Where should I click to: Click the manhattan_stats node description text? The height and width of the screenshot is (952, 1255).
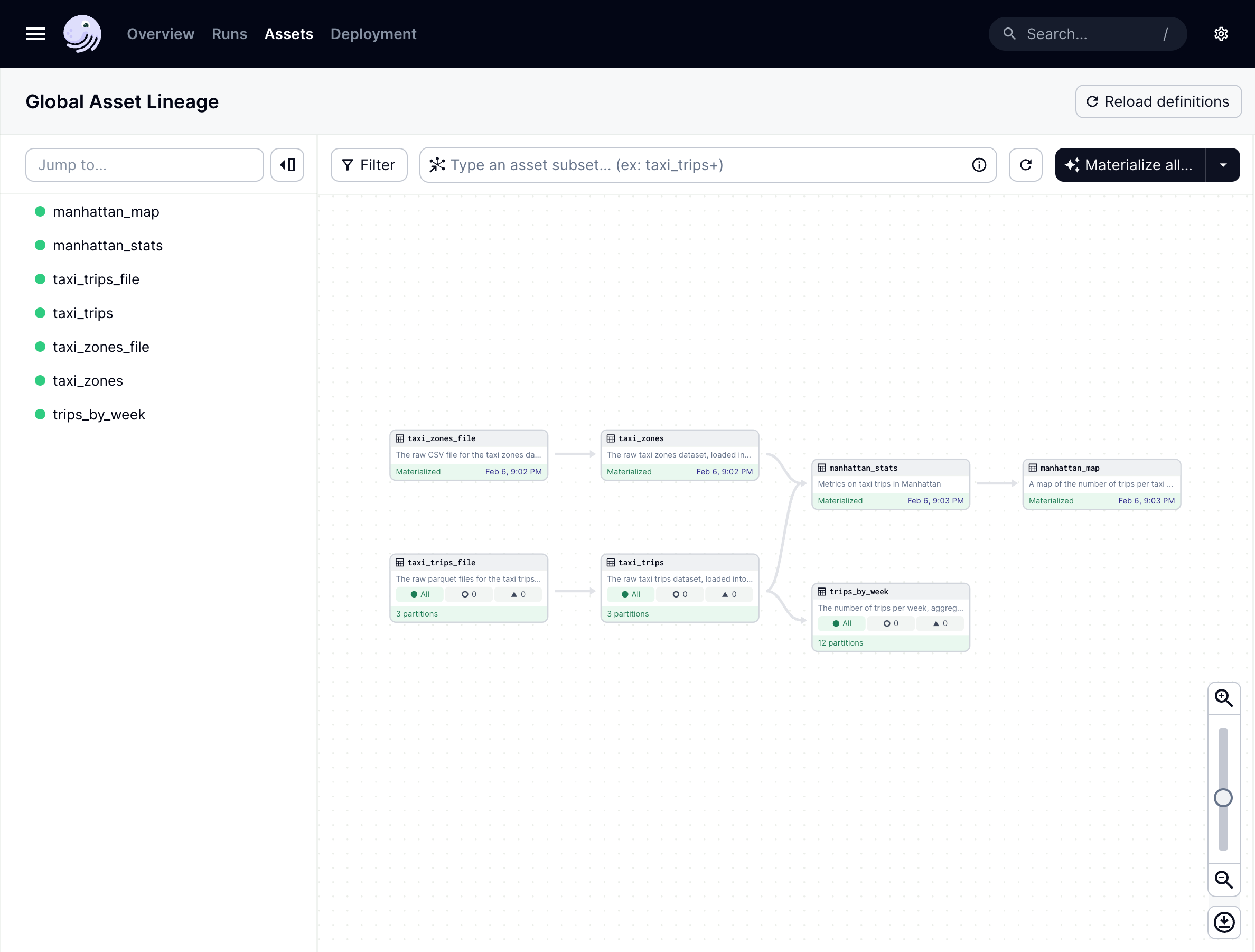coord(879,484)
